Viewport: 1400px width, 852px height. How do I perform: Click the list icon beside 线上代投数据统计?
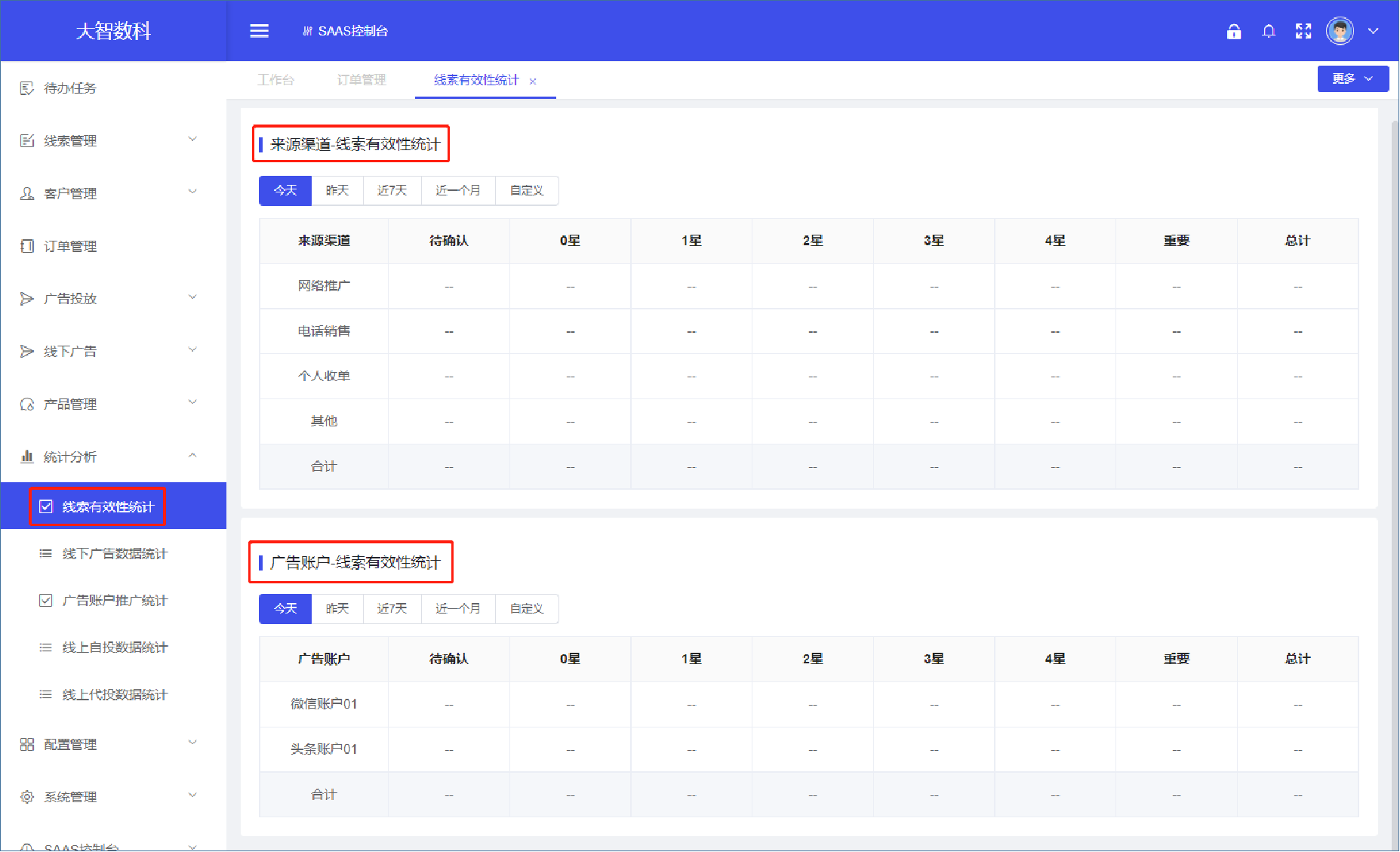tap(46, 694)
